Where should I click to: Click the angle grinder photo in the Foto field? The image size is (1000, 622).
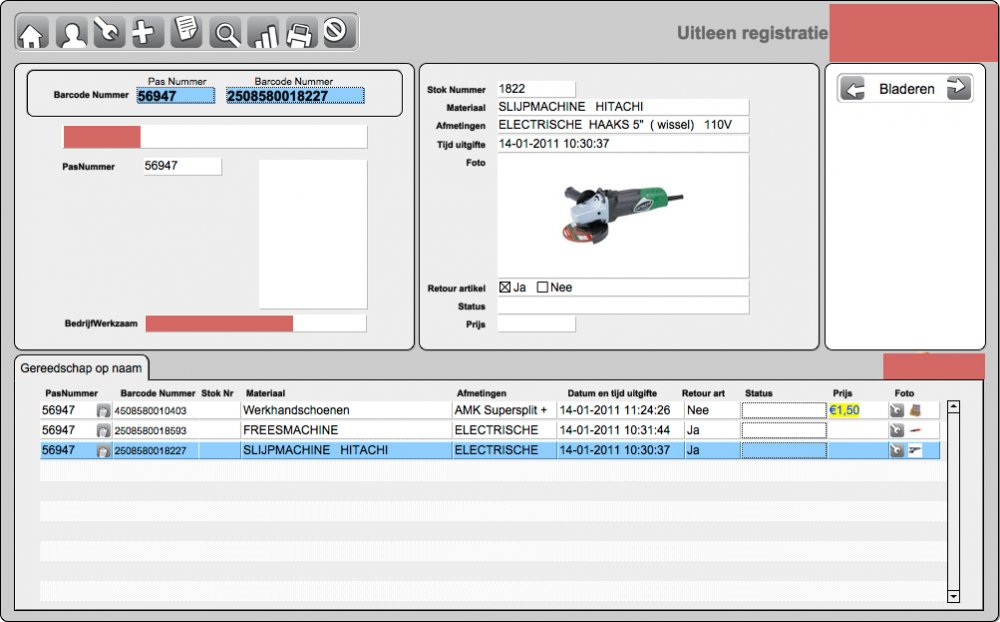(x=622, y=215)
